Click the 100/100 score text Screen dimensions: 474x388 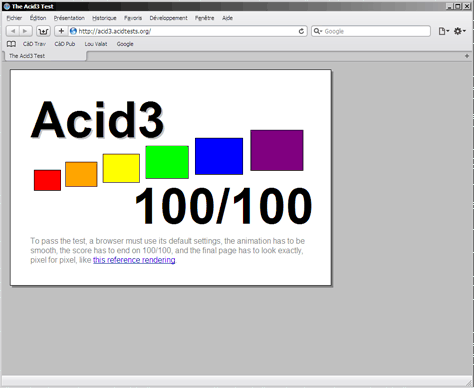[x=223, y=206]
